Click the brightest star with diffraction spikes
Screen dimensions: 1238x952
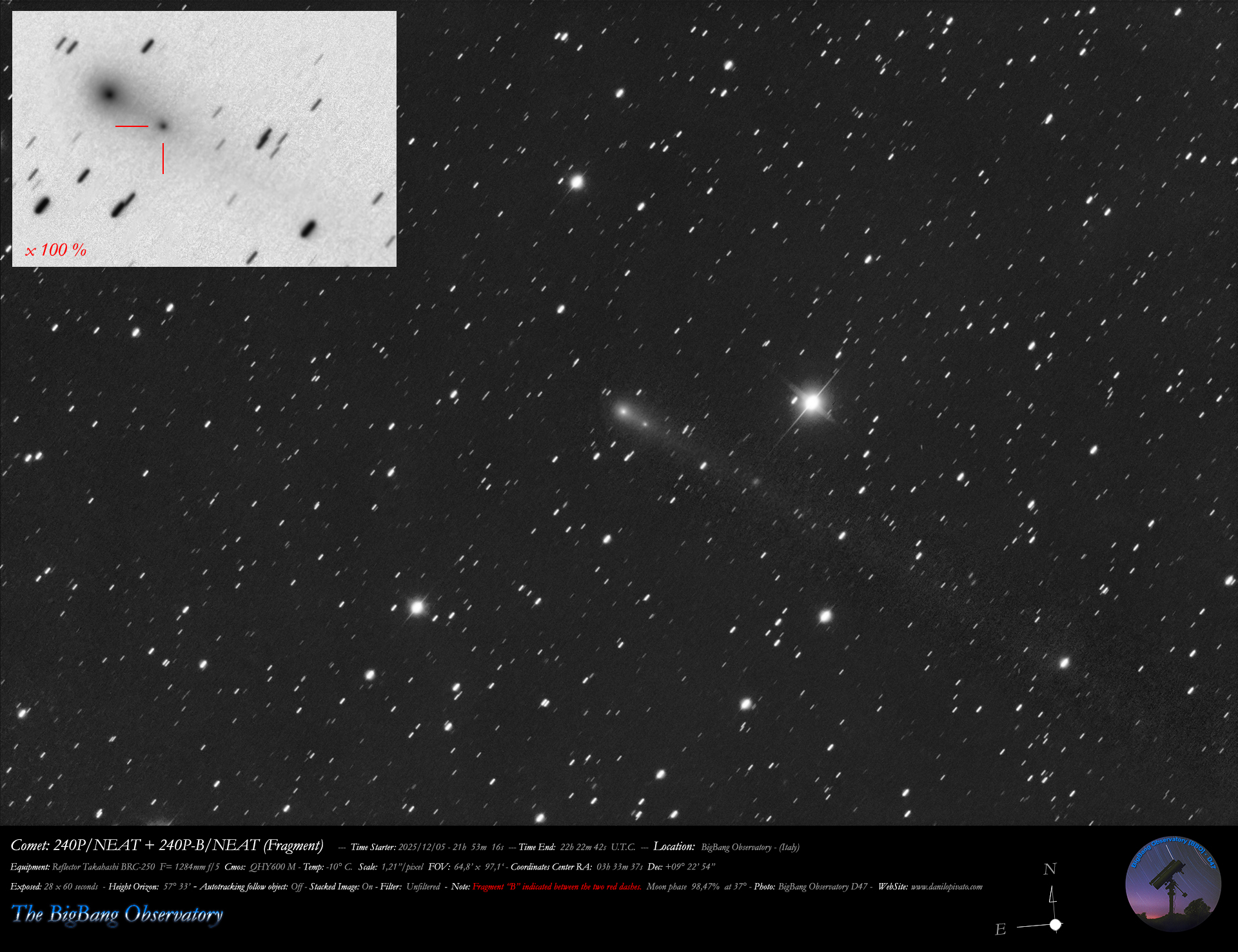click(812, 403)
